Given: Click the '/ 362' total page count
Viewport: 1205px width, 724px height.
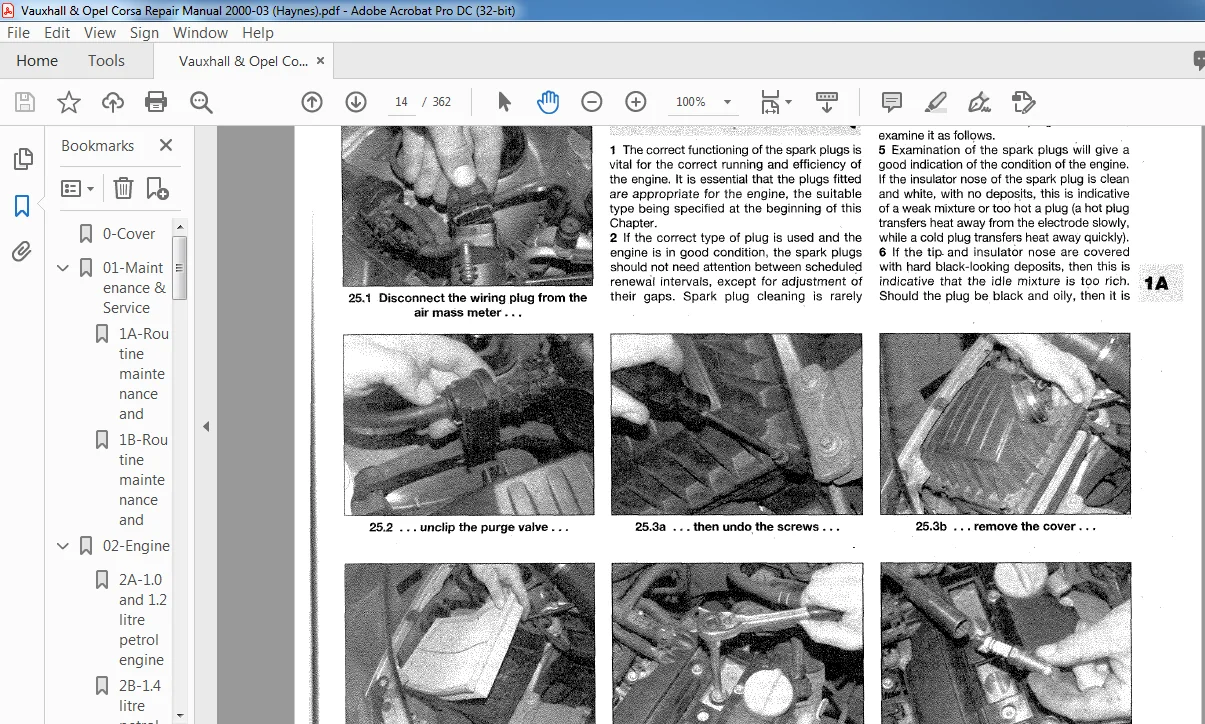Looking at the screenshot, I should point(437,102).
